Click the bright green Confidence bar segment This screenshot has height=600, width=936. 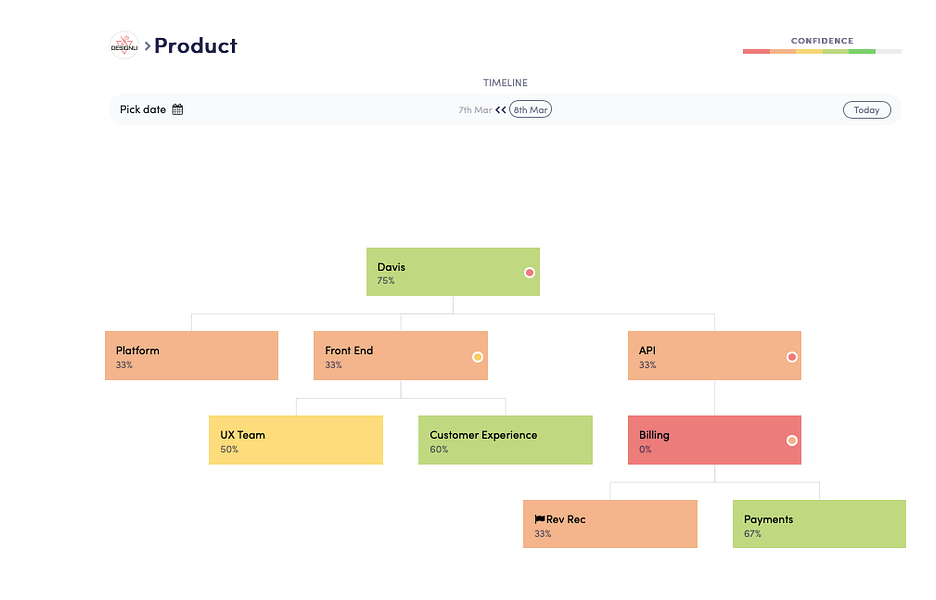tap(862, 52)
